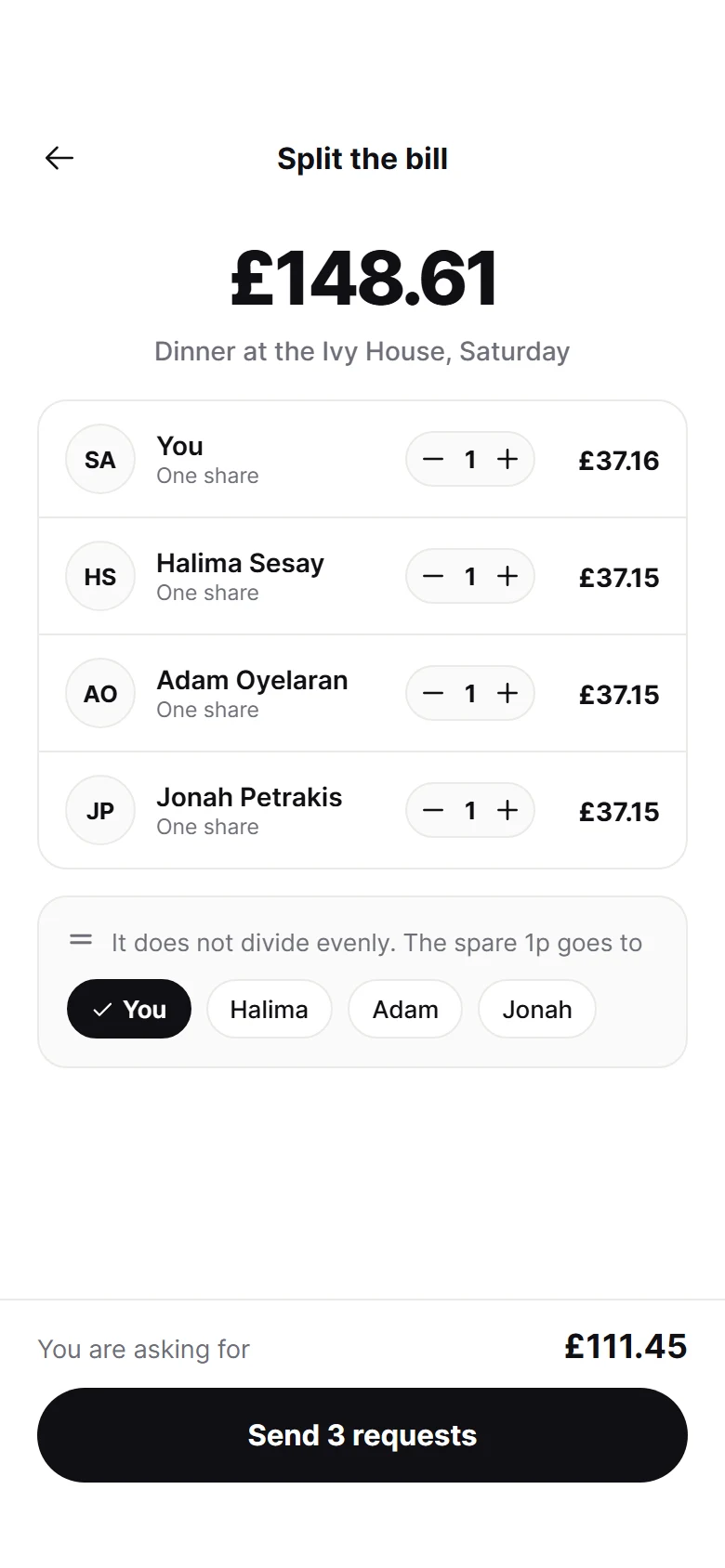This screenshot has height=1568, width=725.
Task: Decrease your own share count
Action: tap(433, 459)
